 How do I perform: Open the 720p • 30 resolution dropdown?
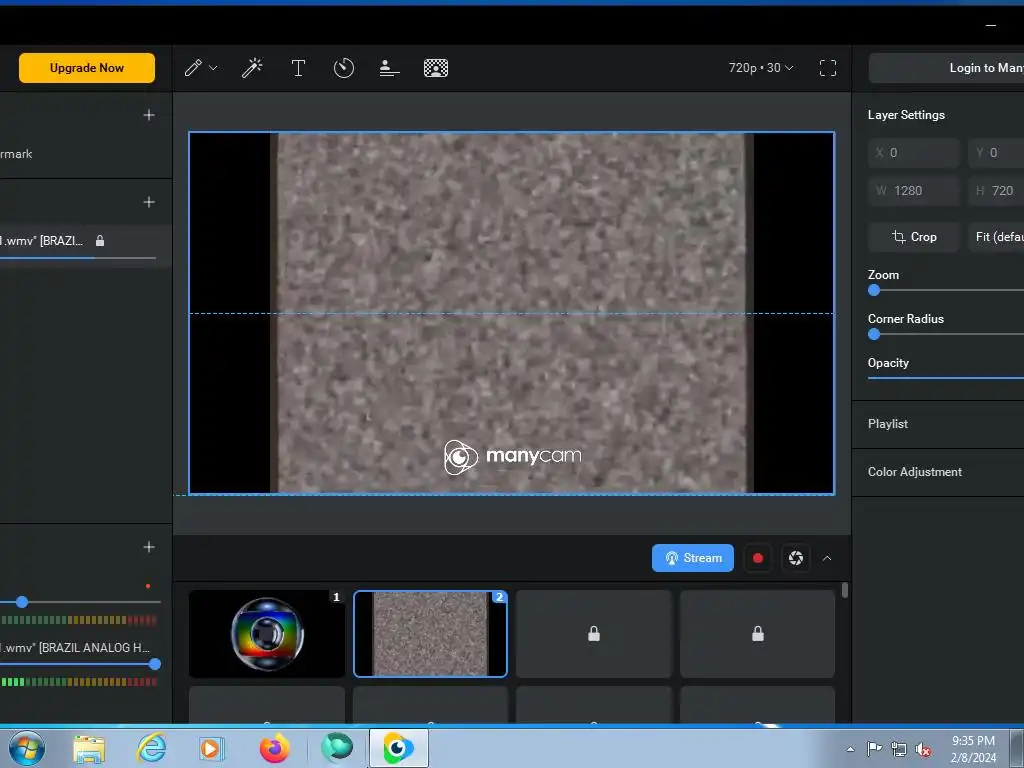[x=761, y=68]
